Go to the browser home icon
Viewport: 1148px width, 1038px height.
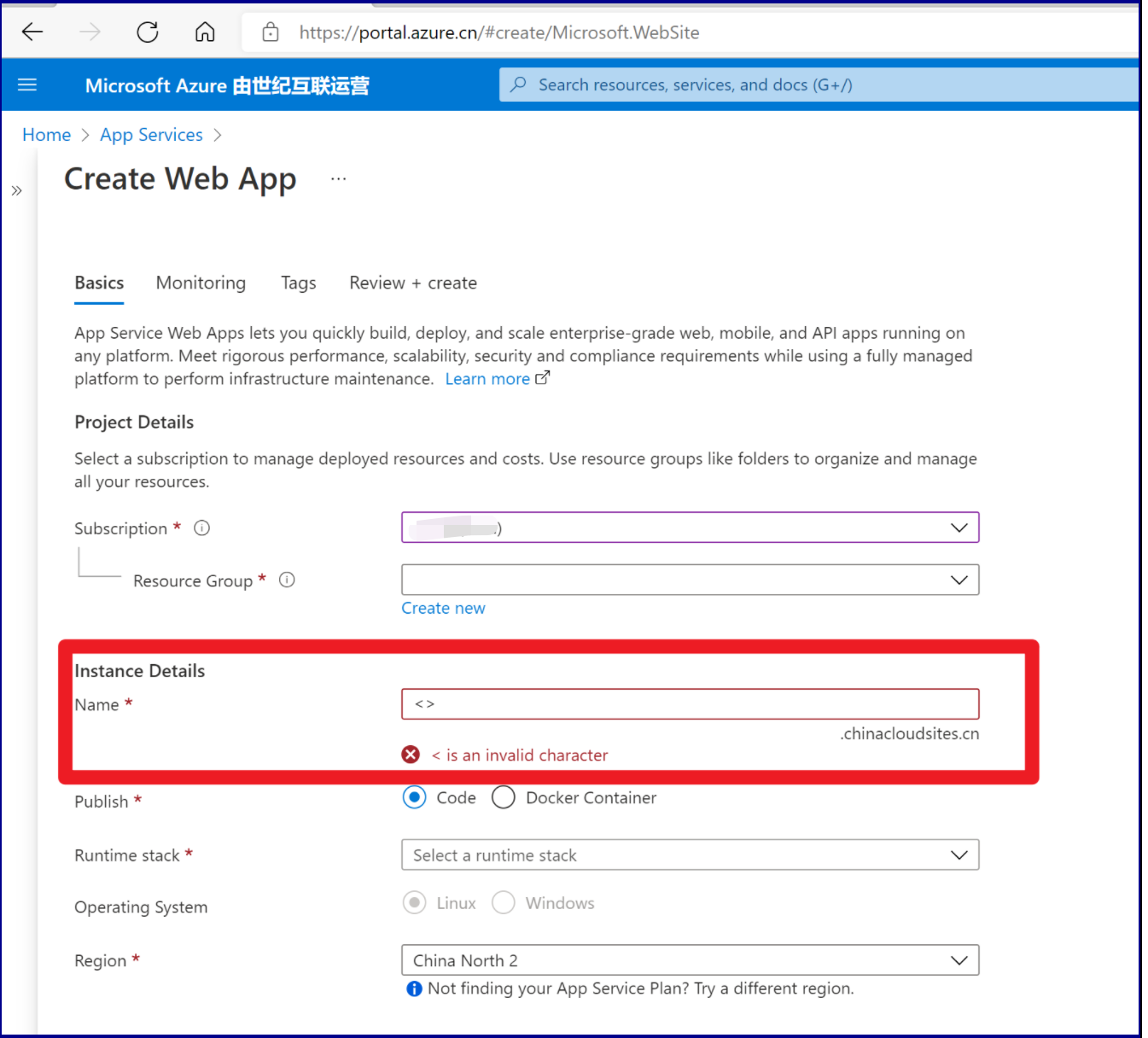click(205, 32)
